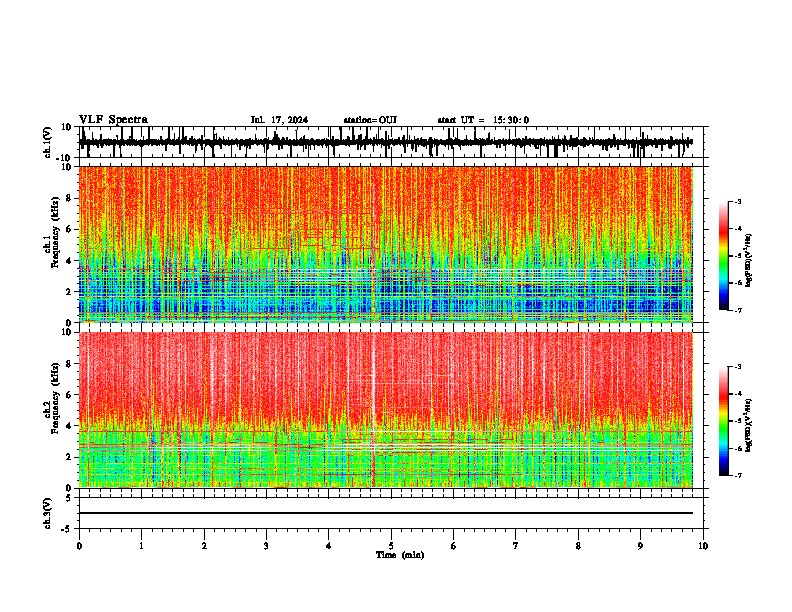This screenshot has width=792, height=612.
Task: Click the "4" tick on time axis
Action: [328, 546]
